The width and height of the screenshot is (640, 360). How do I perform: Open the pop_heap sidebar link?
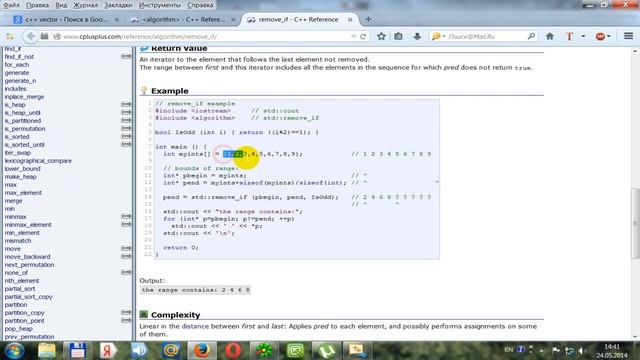[x=18, y=329]
